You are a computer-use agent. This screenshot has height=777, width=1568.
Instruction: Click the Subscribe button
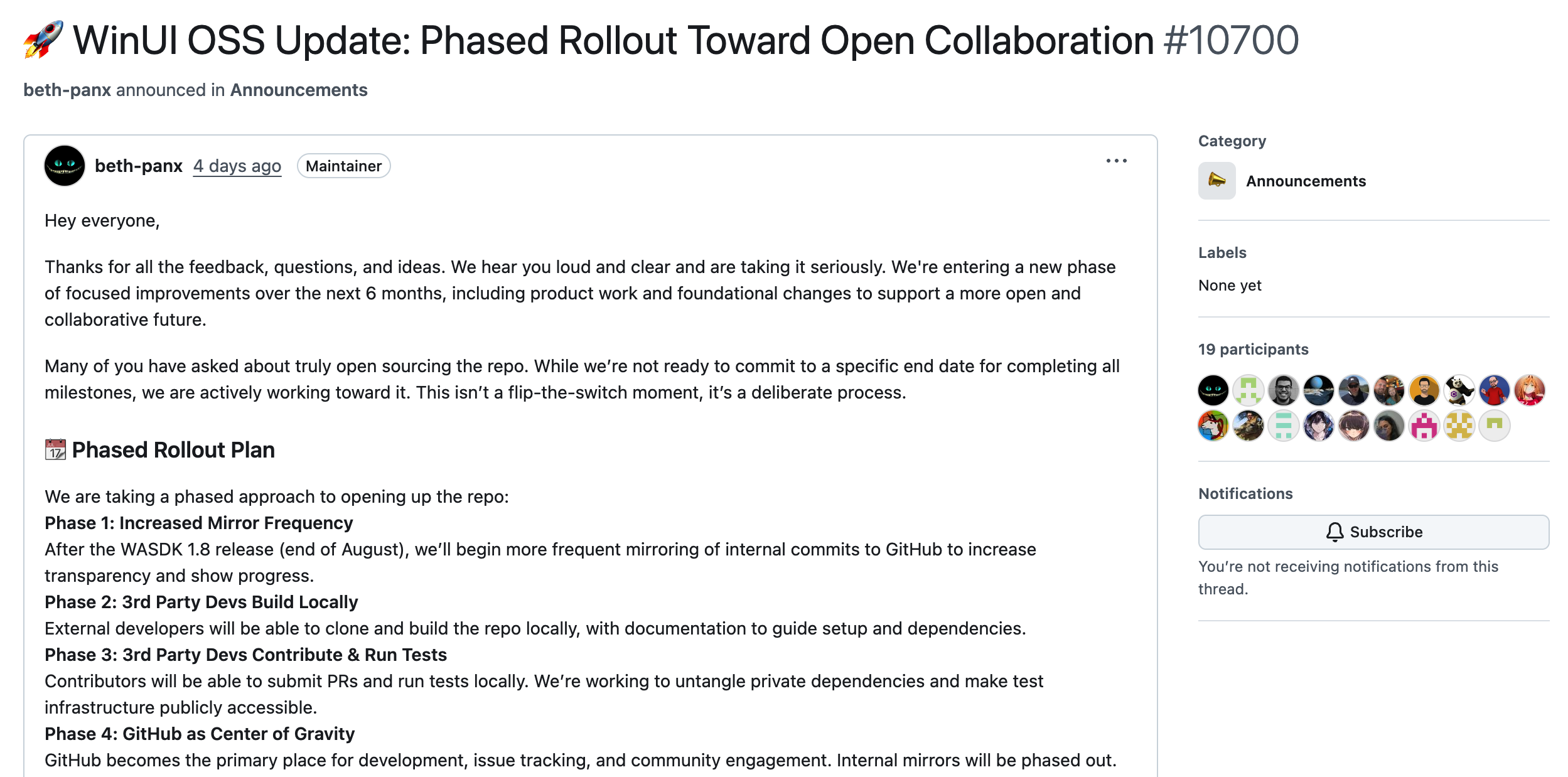[1373, 532]
